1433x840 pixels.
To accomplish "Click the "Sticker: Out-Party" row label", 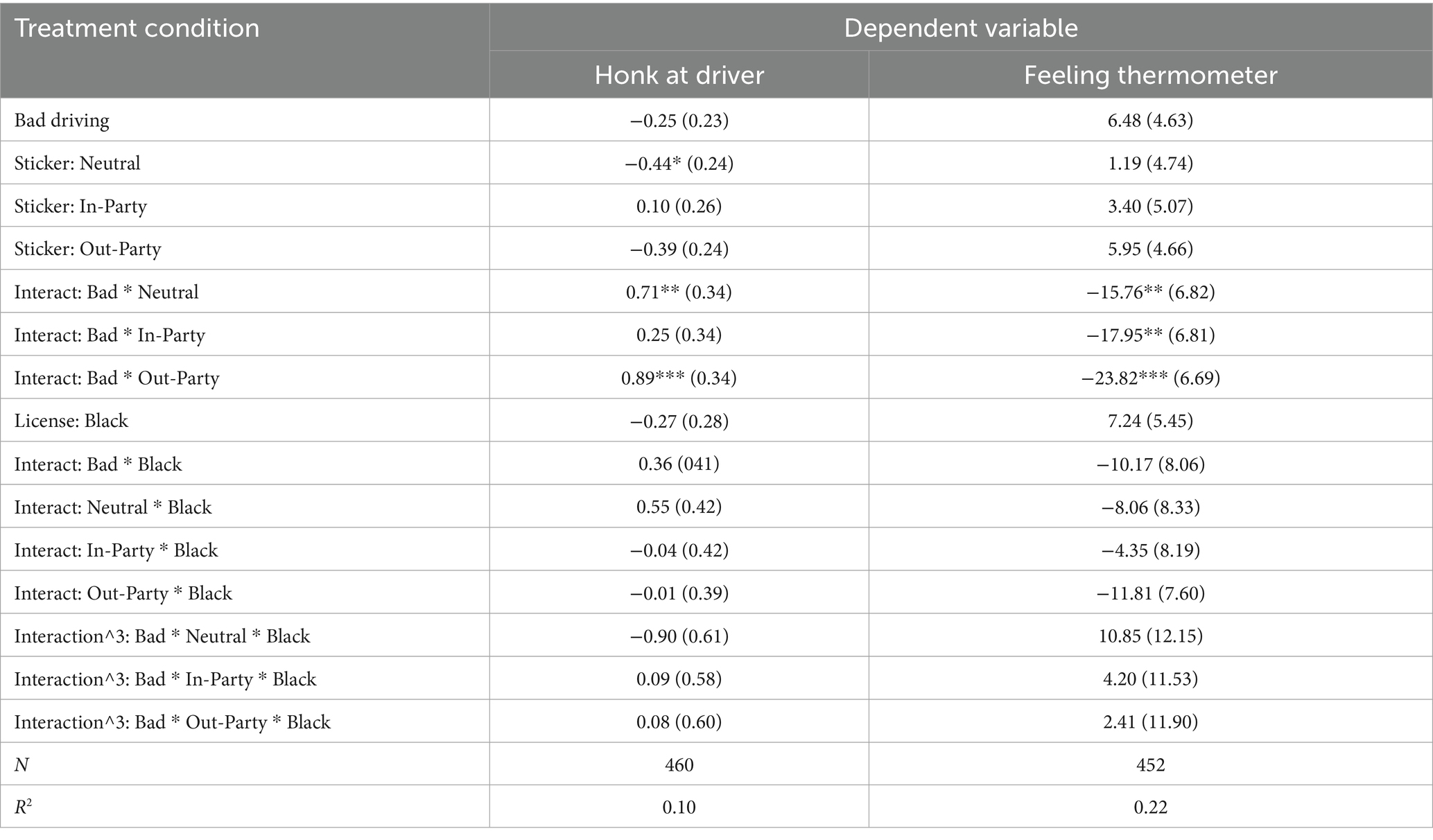I will coord(87,250).
